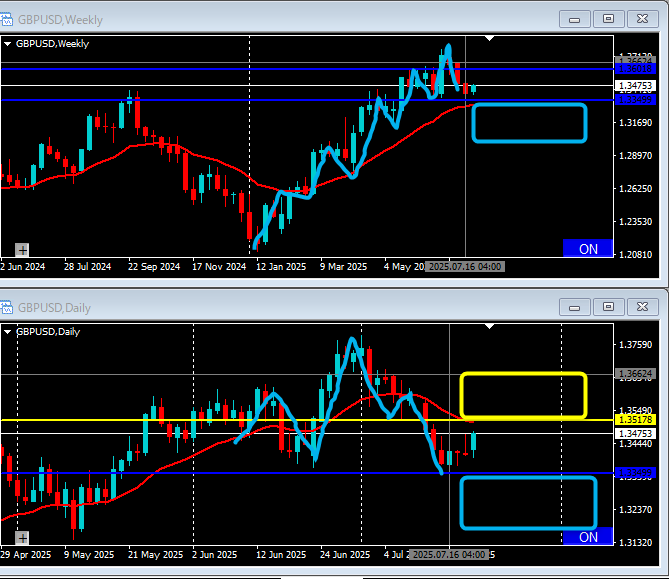Click the 2025.07.16 04:00 date label in Weekly chart

click(x=465, y=267)
